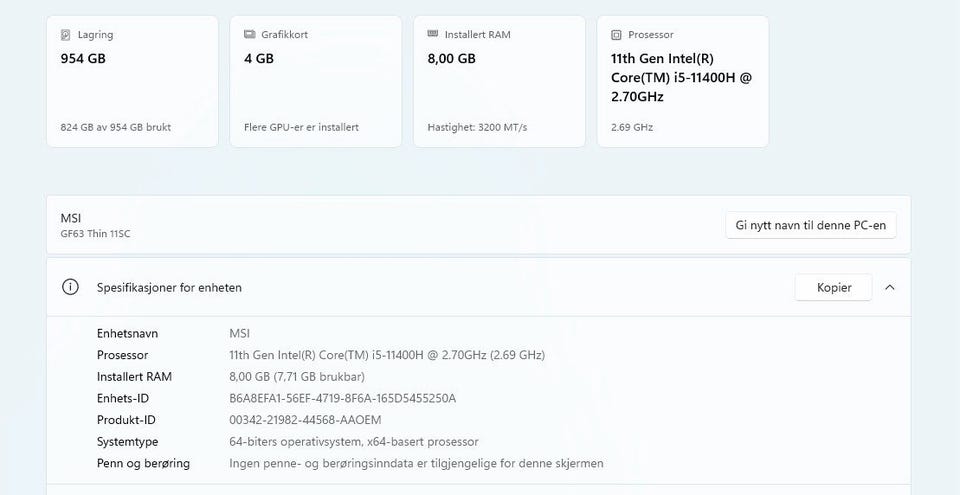This screenshot has height=495, width=960.
Task: Select the 954 GB storage value
Action: pyautogui.click(x=83, y=58)
